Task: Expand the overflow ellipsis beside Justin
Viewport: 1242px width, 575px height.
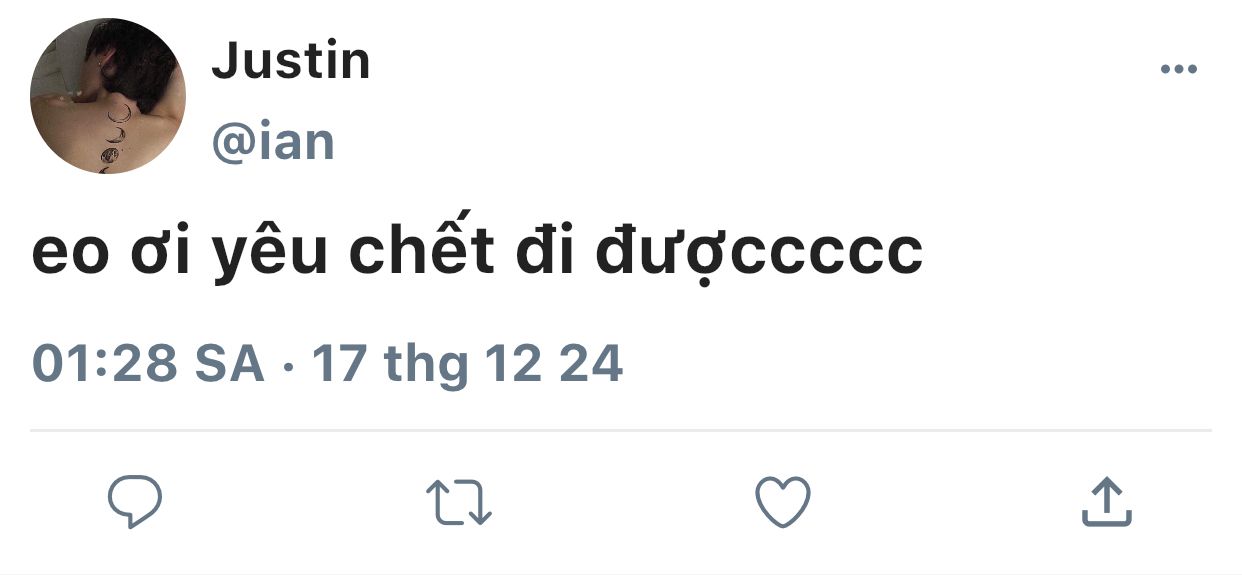Action: [x=1178, y=69]
